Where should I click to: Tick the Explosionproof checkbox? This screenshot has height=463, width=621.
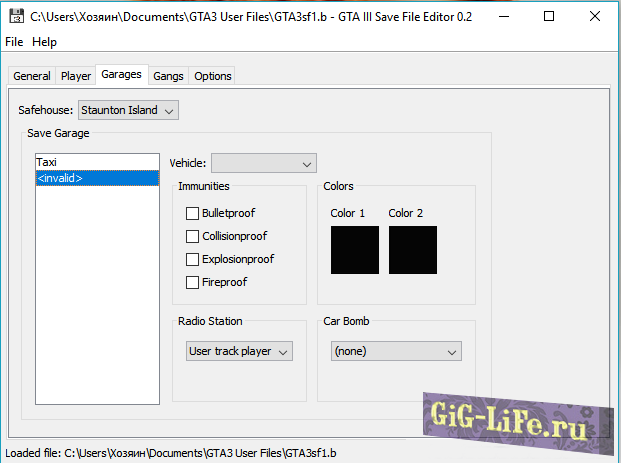(x=192, y=259)
